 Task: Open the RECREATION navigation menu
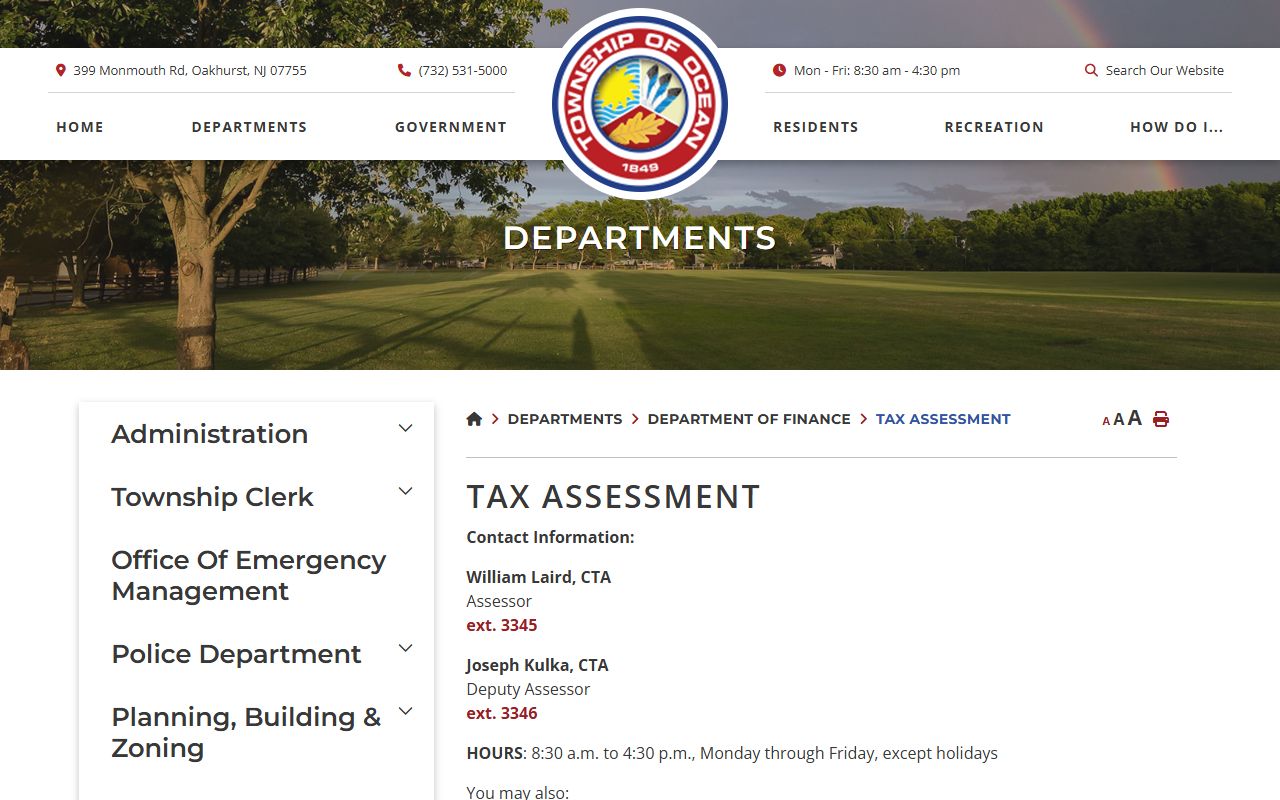pos(994,127)
